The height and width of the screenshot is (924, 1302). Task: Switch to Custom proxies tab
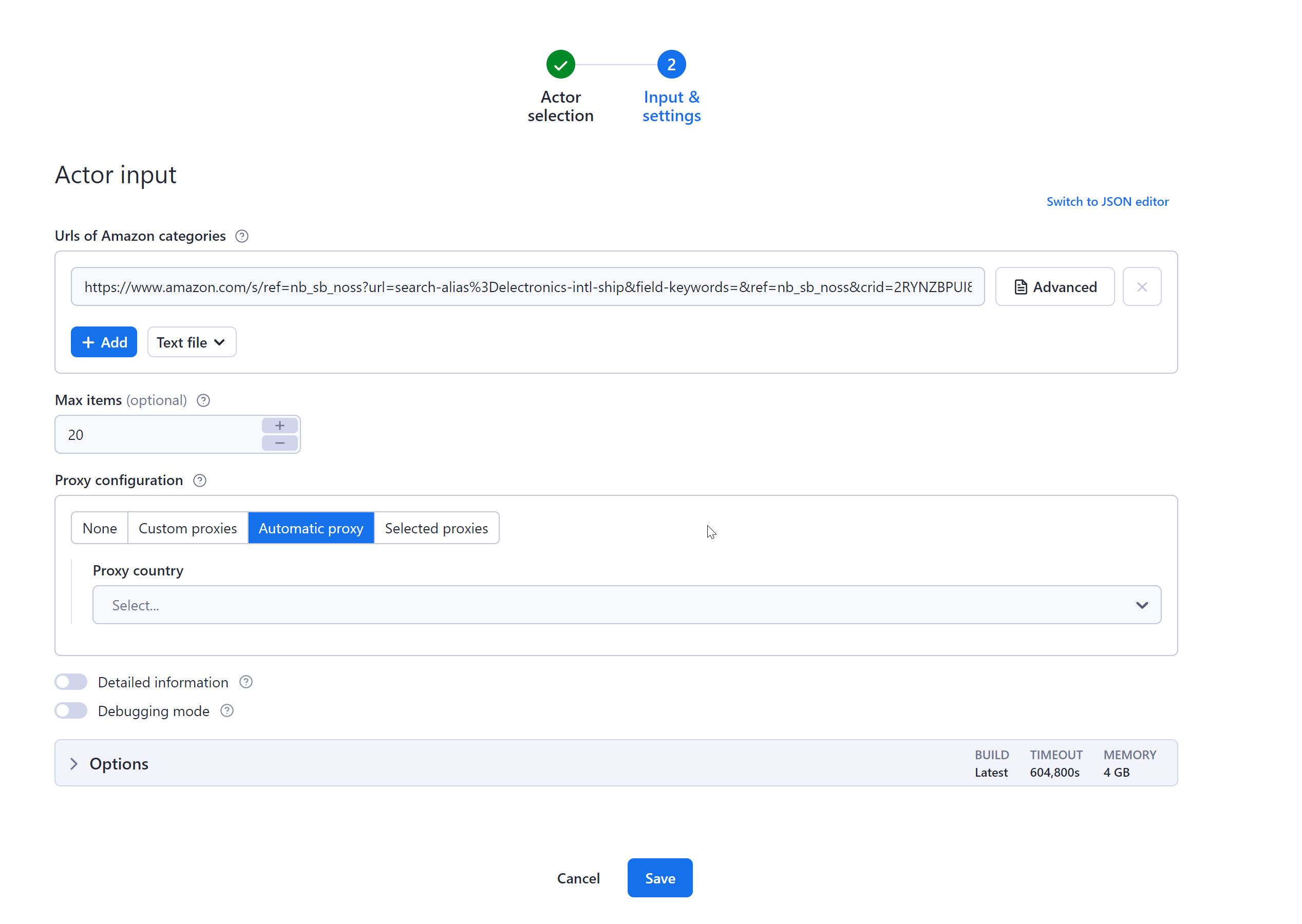tap(187, 528)
